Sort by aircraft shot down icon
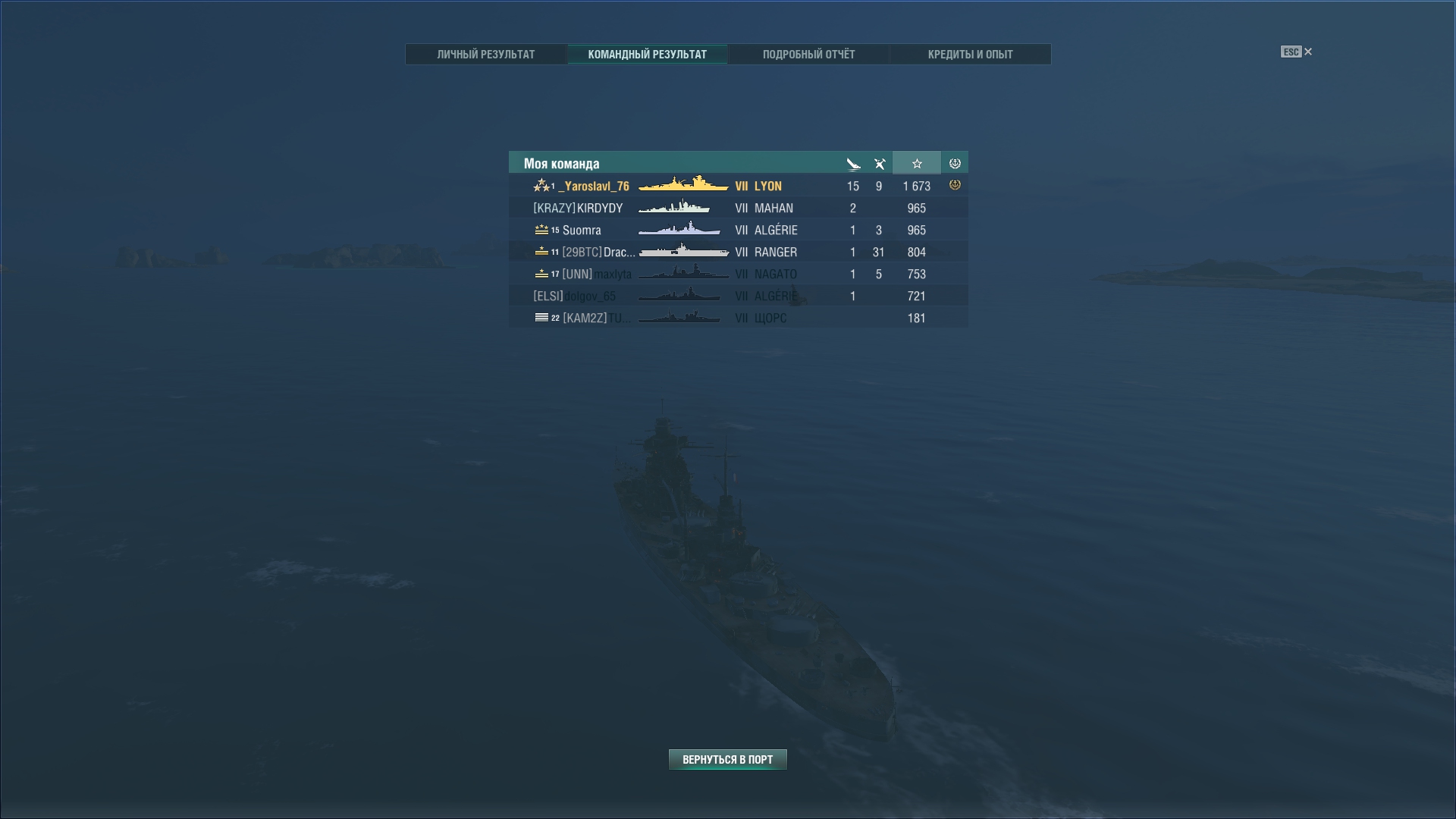 point(880,164)
